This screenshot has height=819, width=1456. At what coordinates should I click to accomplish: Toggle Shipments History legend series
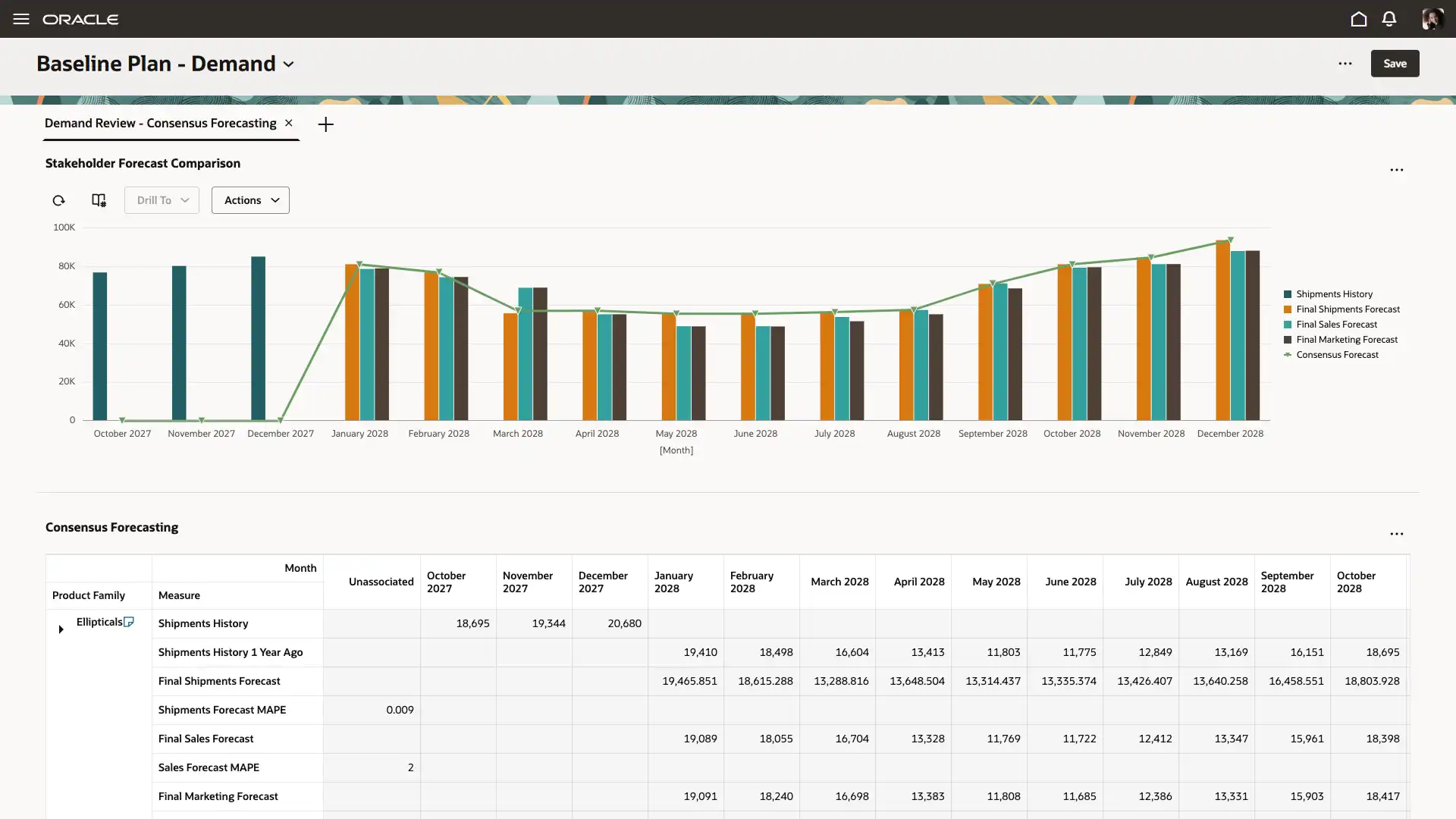click(1333, 294)
